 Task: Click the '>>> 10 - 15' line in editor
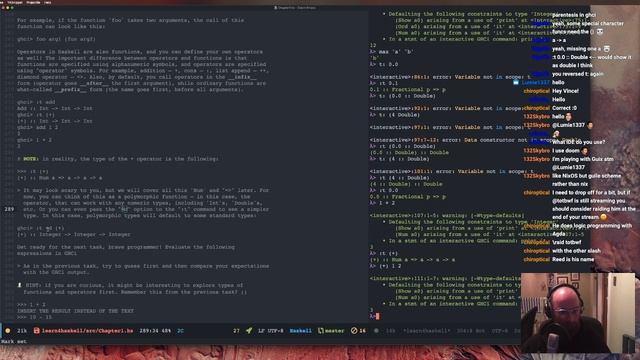coord(34,317)
